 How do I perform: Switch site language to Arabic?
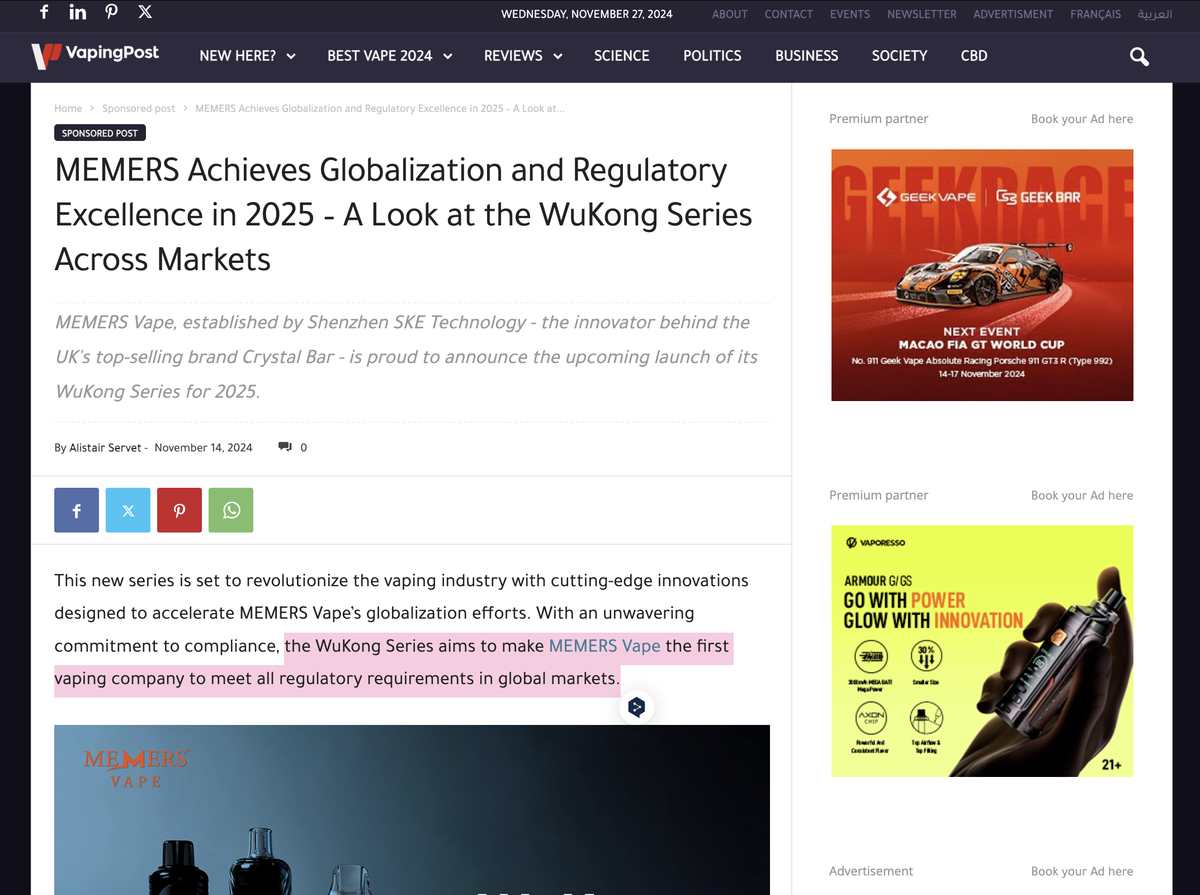tap(1155, 14)
